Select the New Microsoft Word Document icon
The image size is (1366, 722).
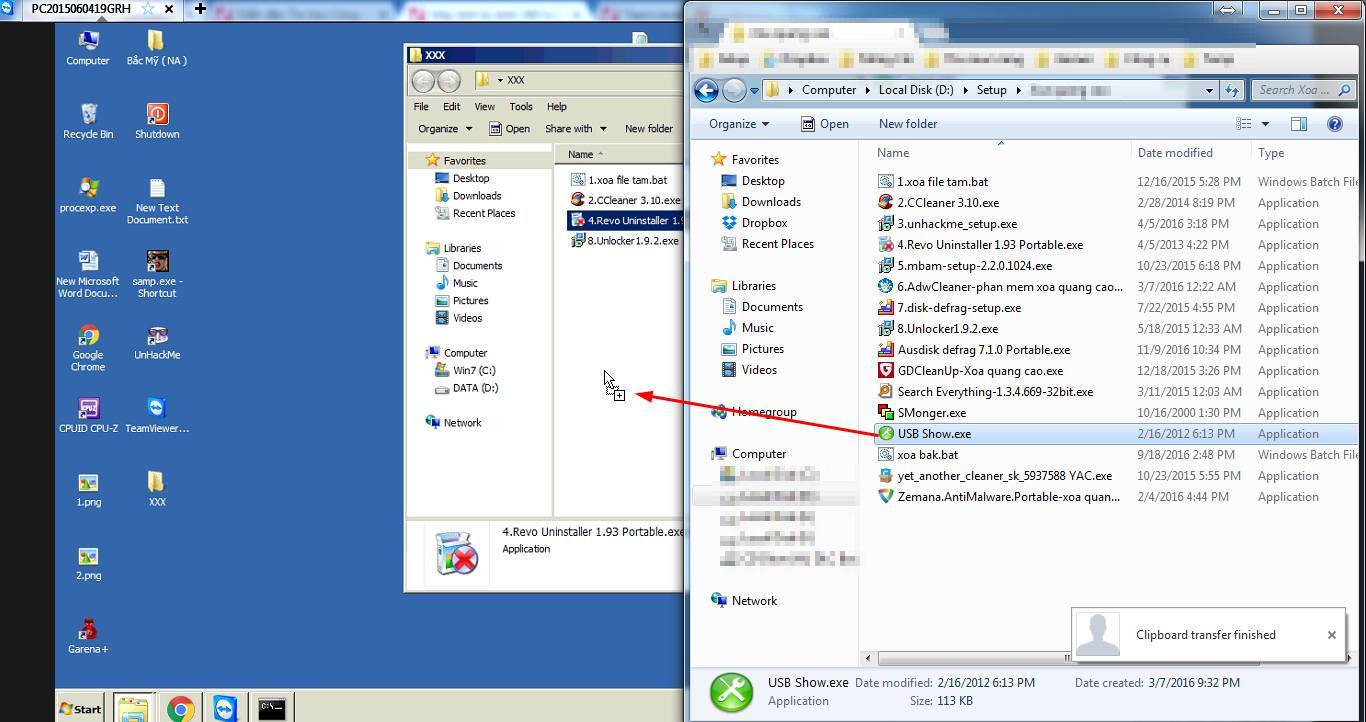[88, 273]
